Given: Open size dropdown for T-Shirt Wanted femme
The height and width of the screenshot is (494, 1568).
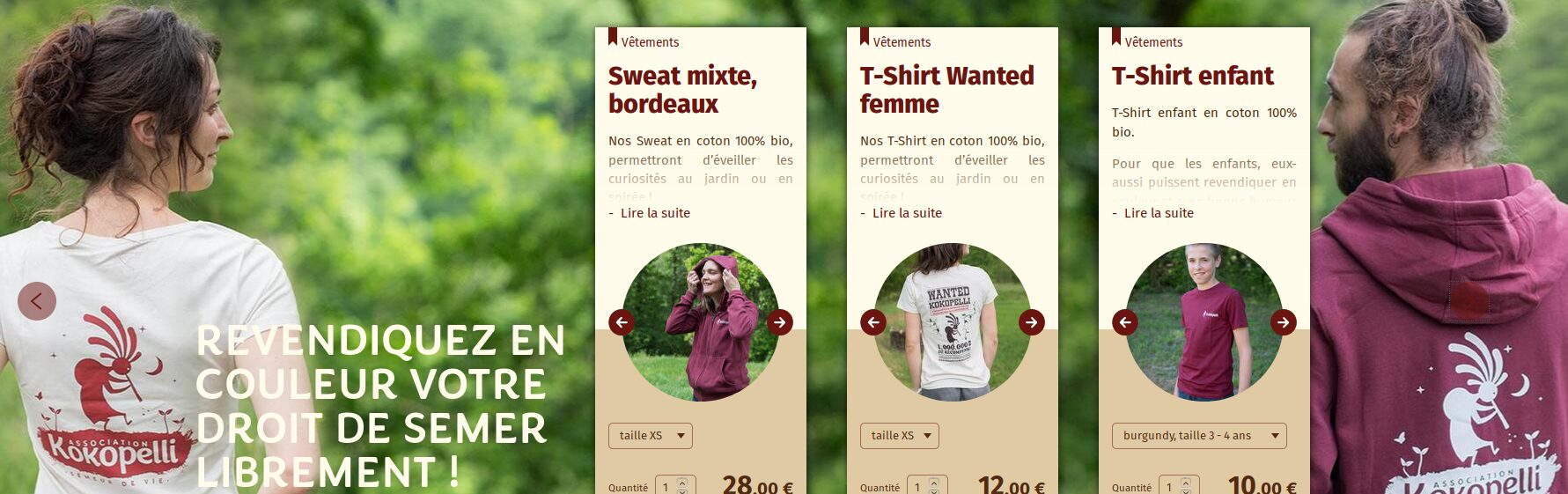Looking at the screenshot, I should click(900, 436).
